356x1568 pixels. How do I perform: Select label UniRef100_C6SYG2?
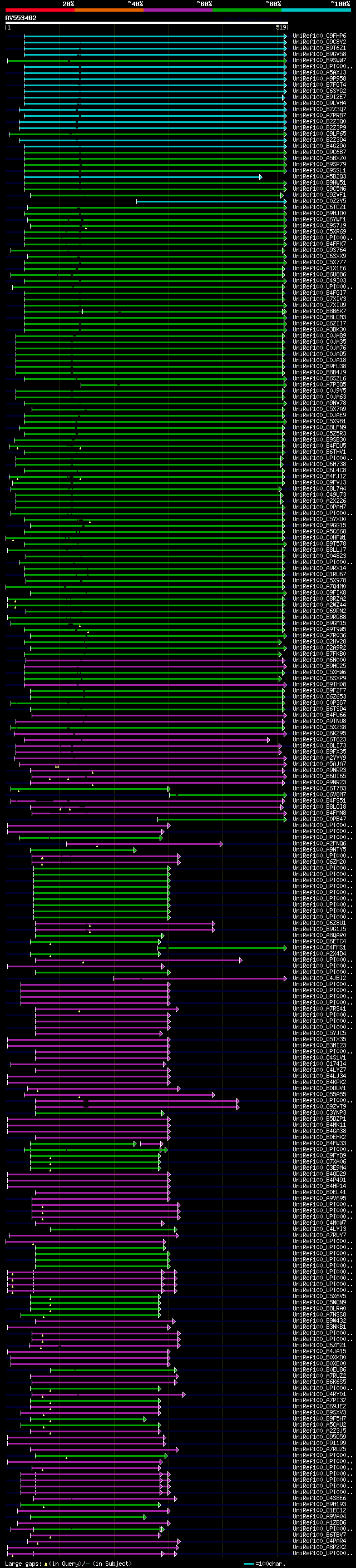pos(319,91)
